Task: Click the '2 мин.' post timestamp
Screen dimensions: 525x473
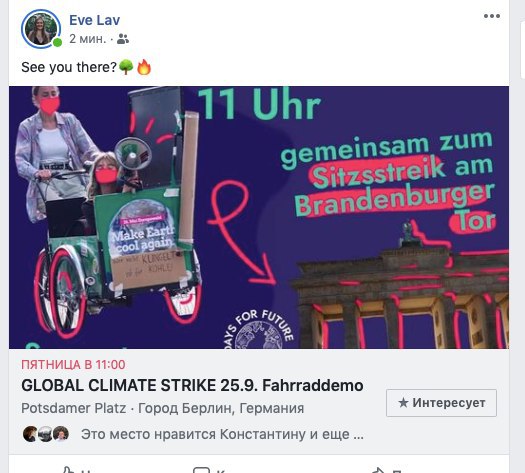Action: pos(87,39)
